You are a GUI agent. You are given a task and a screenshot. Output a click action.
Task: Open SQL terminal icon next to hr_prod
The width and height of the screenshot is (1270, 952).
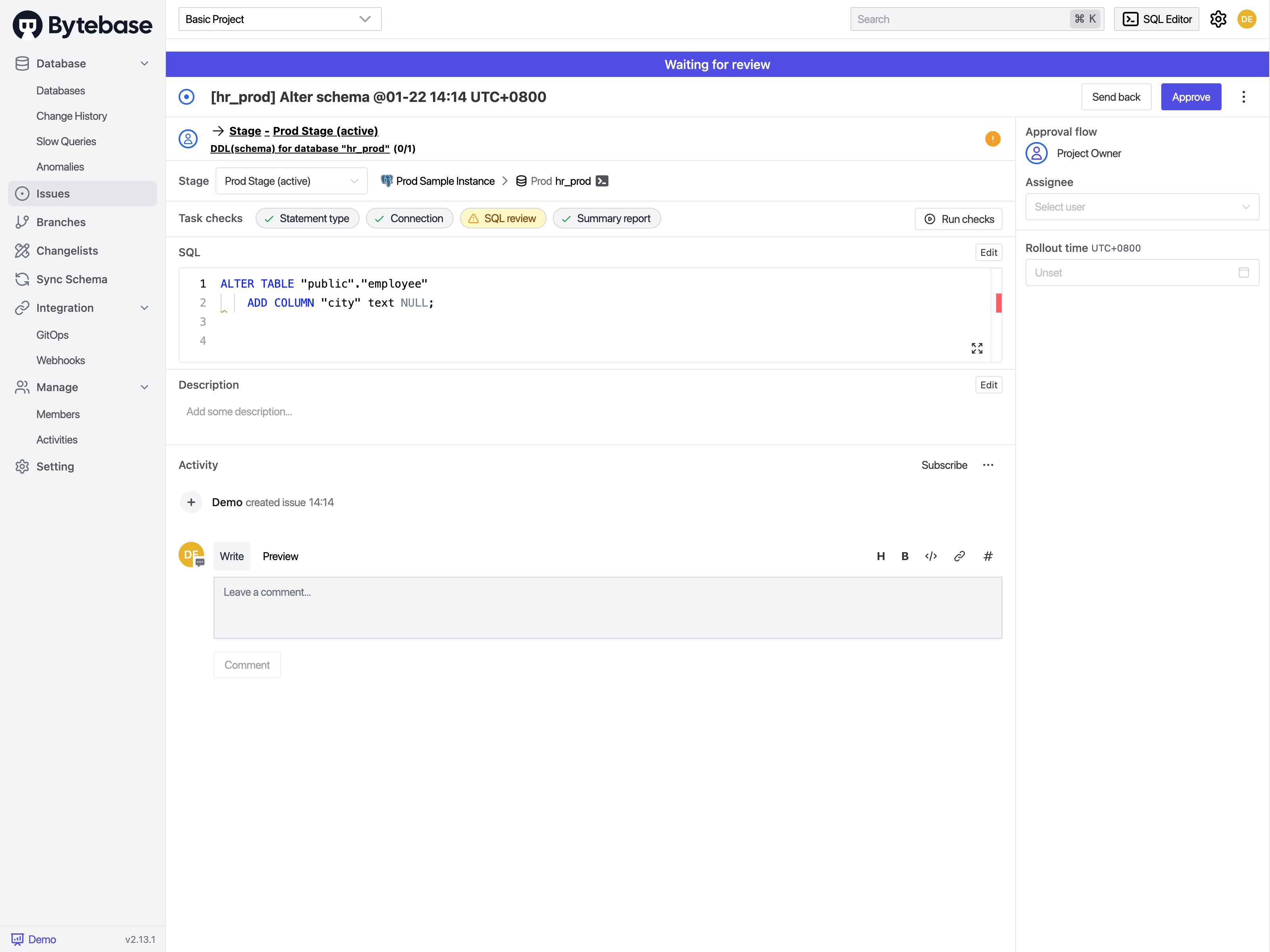(602, 181)
